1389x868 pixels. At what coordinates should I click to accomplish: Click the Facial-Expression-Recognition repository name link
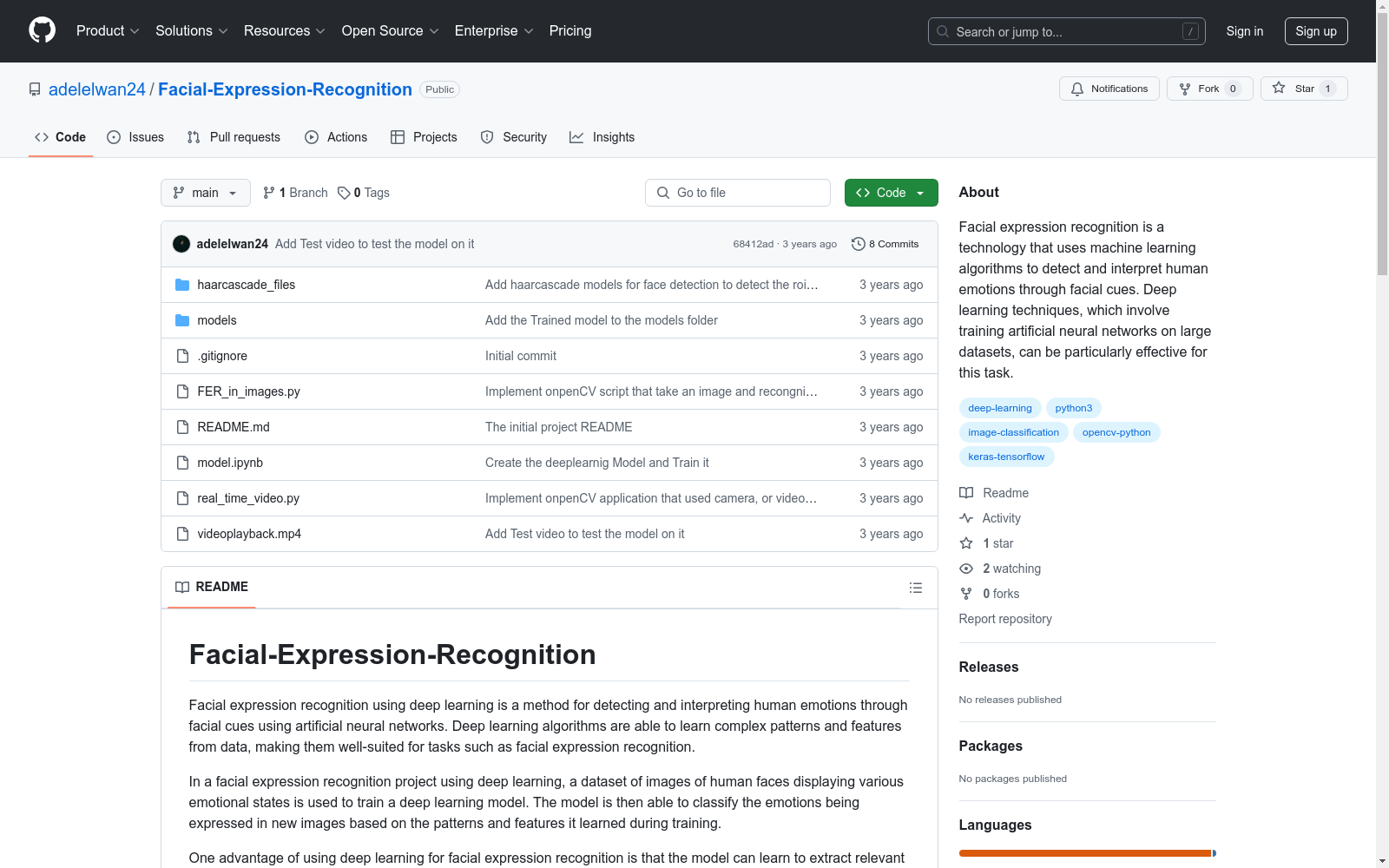pyautogui.click(x=285, y=89)
